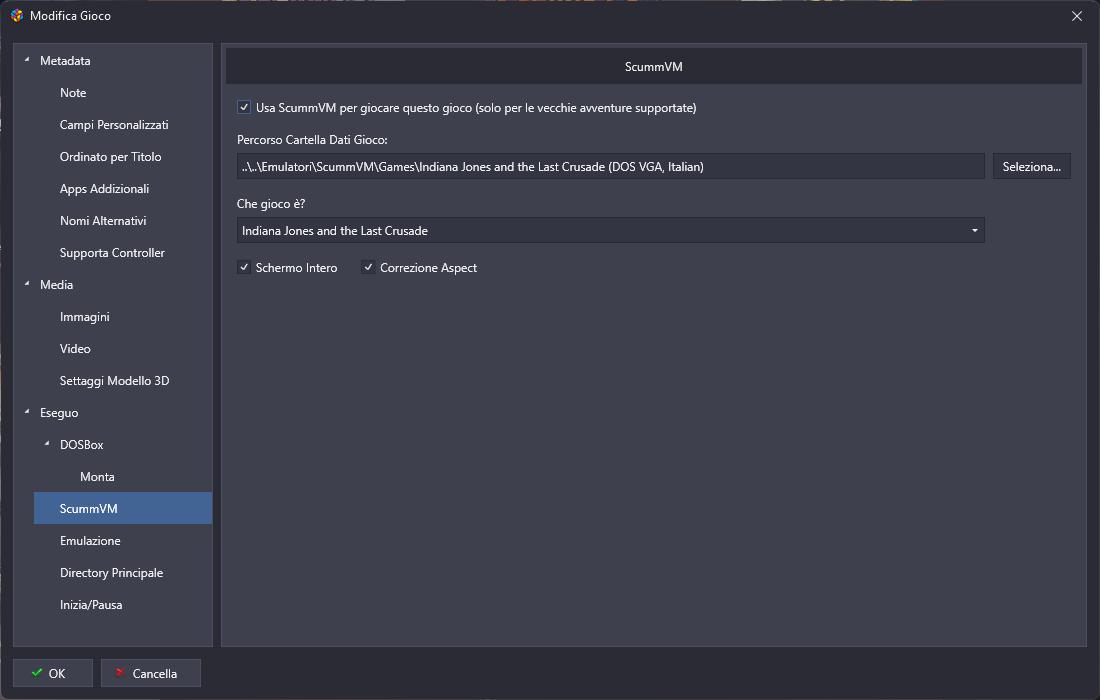Open the Apps Addizionali page

click(103, 189)
